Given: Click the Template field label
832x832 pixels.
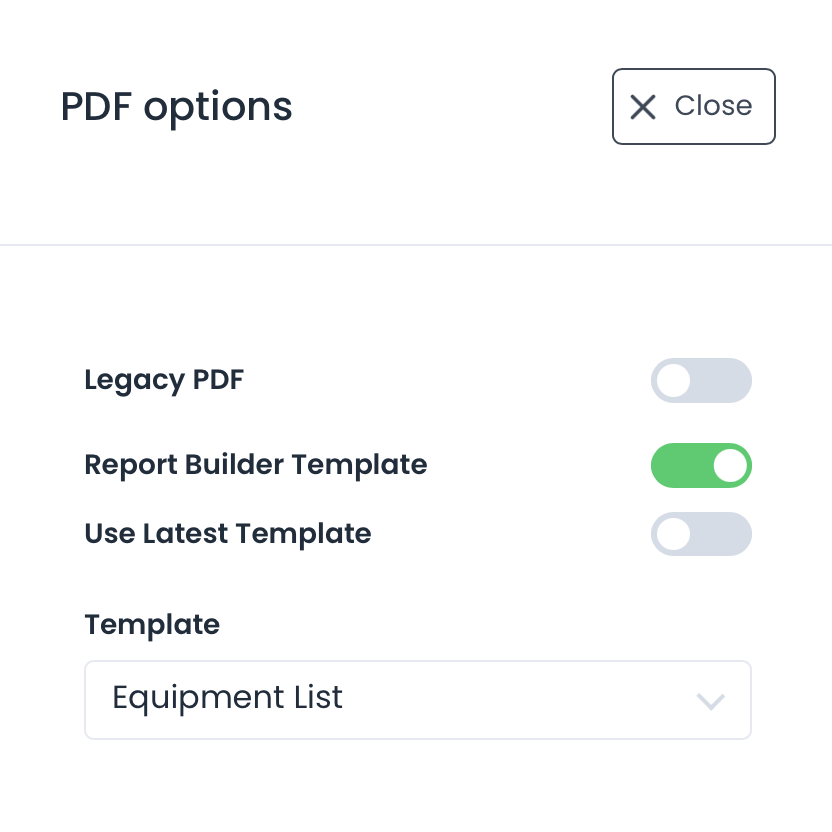Looking at the screenshot, I should [152, 625].
